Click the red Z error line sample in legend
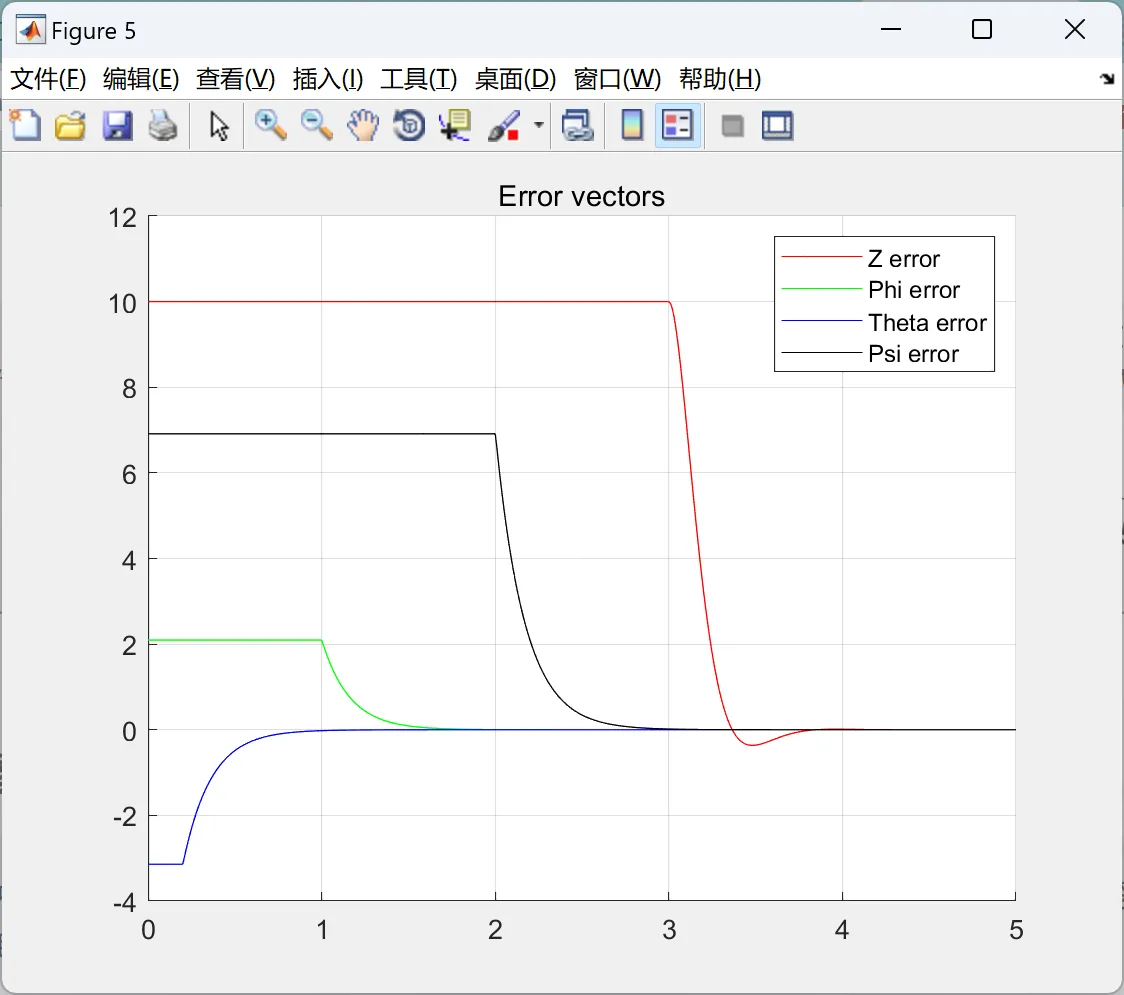This screenshot has height=995, width=1124. pos(821,257)
